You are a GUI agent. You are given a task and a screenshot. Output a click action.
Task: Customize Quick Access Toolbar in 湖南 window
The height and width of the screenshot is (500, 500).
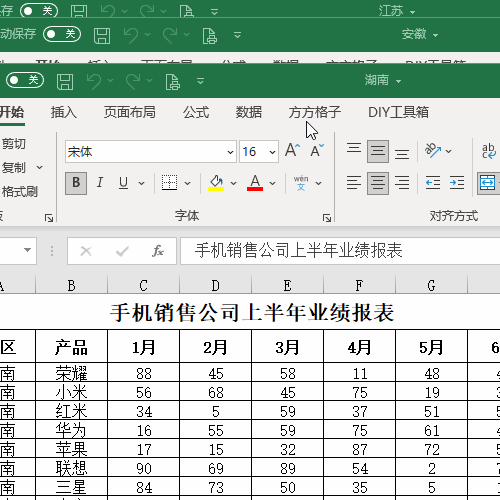[200, 81]
